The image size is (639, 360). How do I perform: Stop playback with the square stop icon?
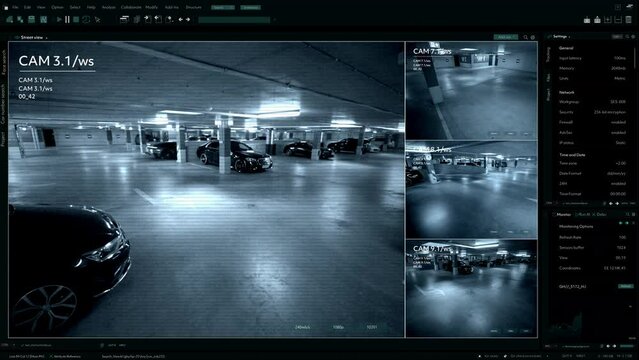76,19
